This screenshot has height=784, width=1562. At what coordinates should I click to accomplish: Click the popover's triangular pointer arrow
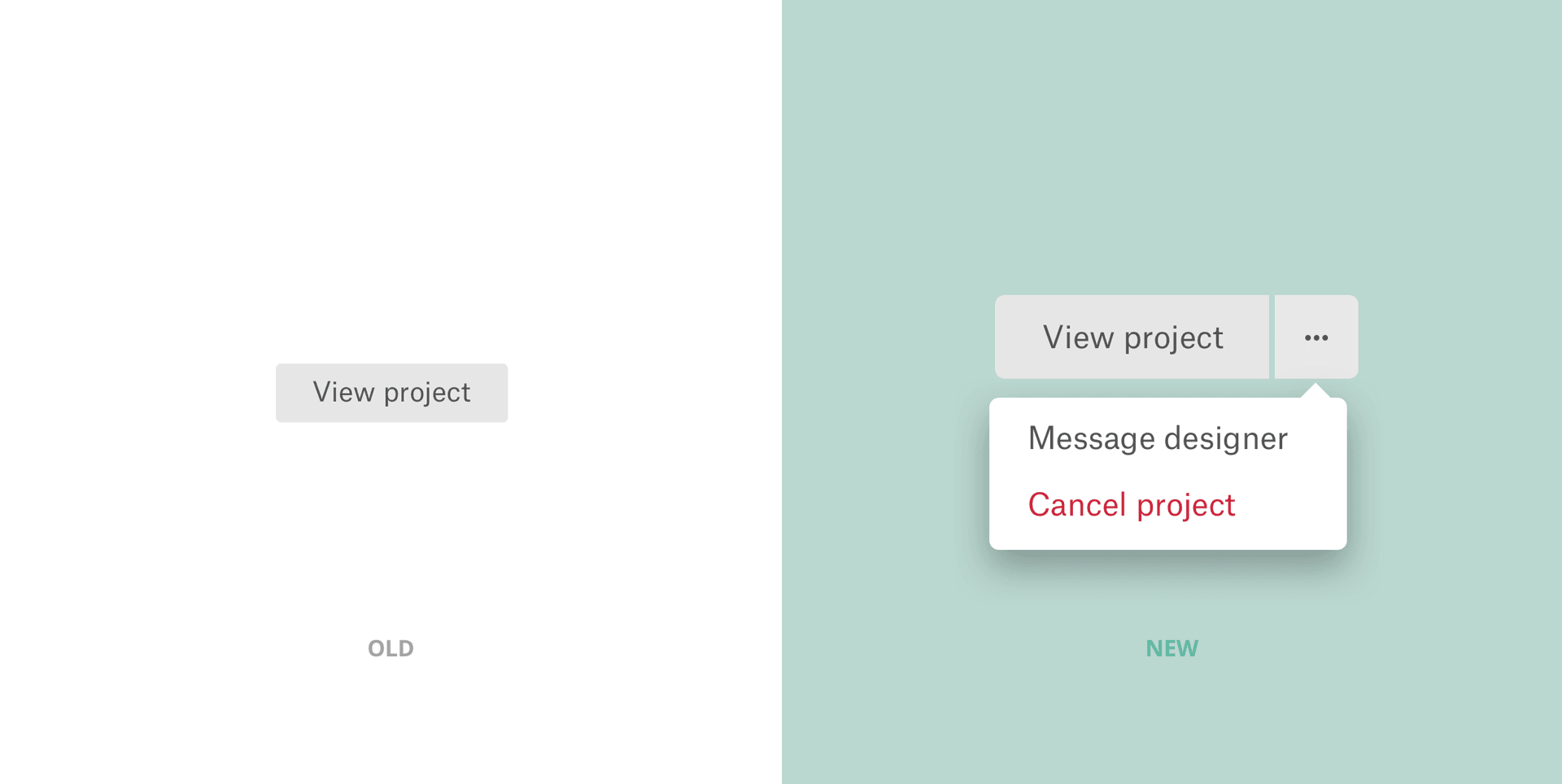pyautogui.click(x=1315, y=391)
